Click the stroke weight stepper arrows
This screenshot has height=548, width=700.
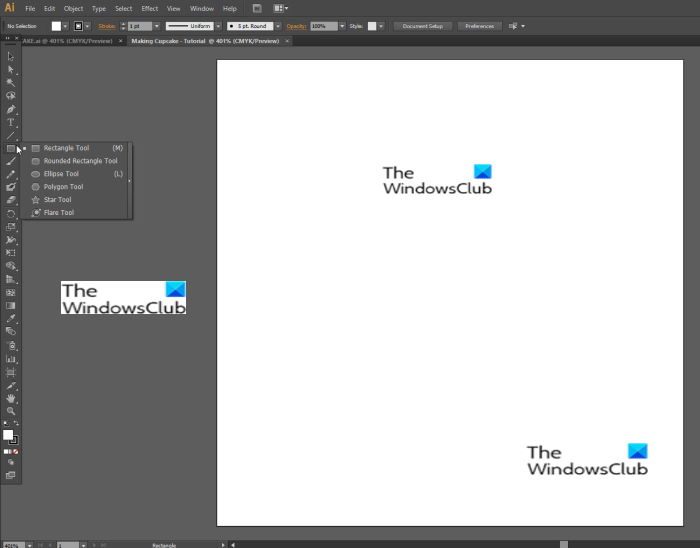[x=123, y=26]
